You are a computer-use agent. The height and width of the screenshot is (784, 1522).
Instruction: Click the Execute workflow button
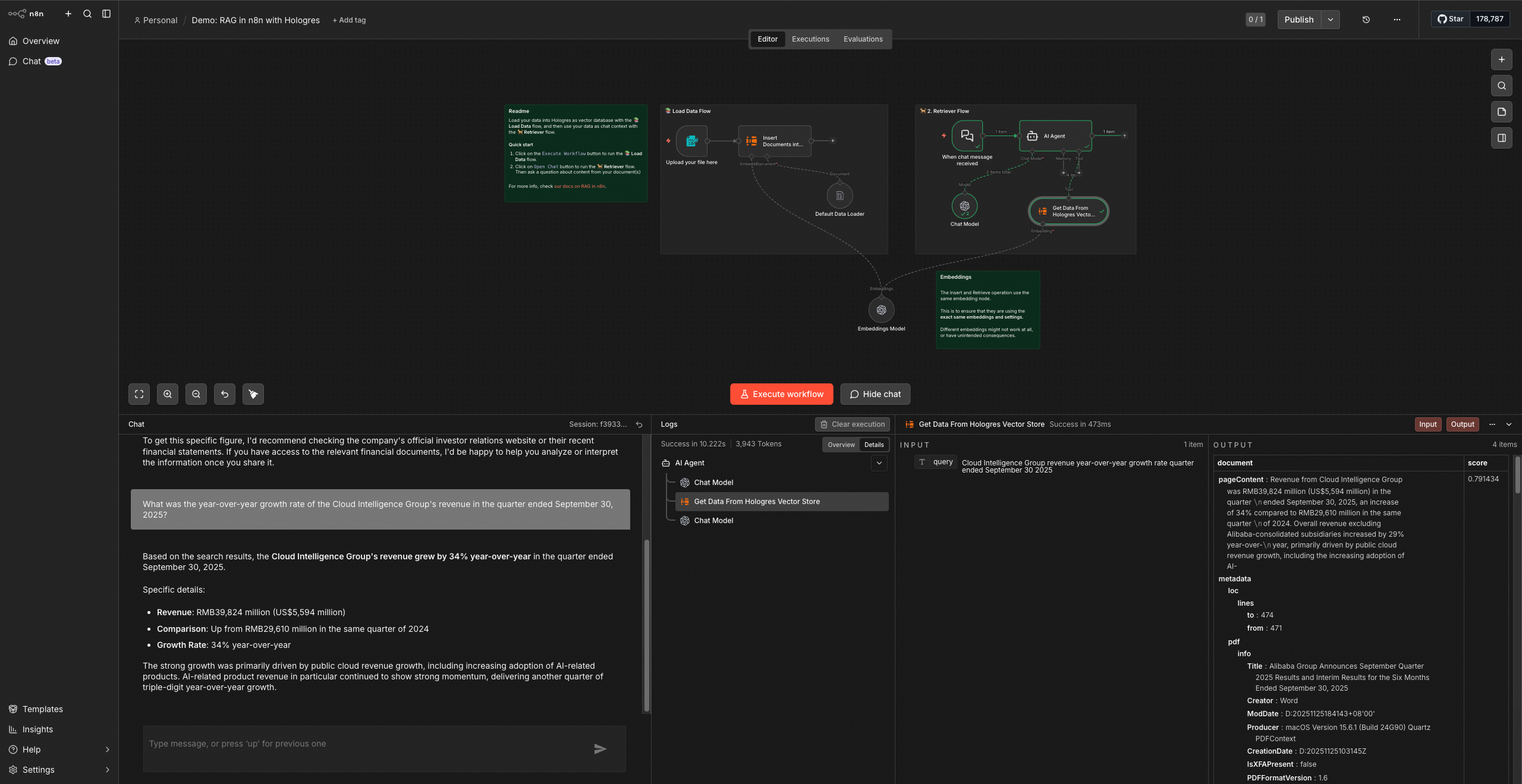(x=781, y=394)
